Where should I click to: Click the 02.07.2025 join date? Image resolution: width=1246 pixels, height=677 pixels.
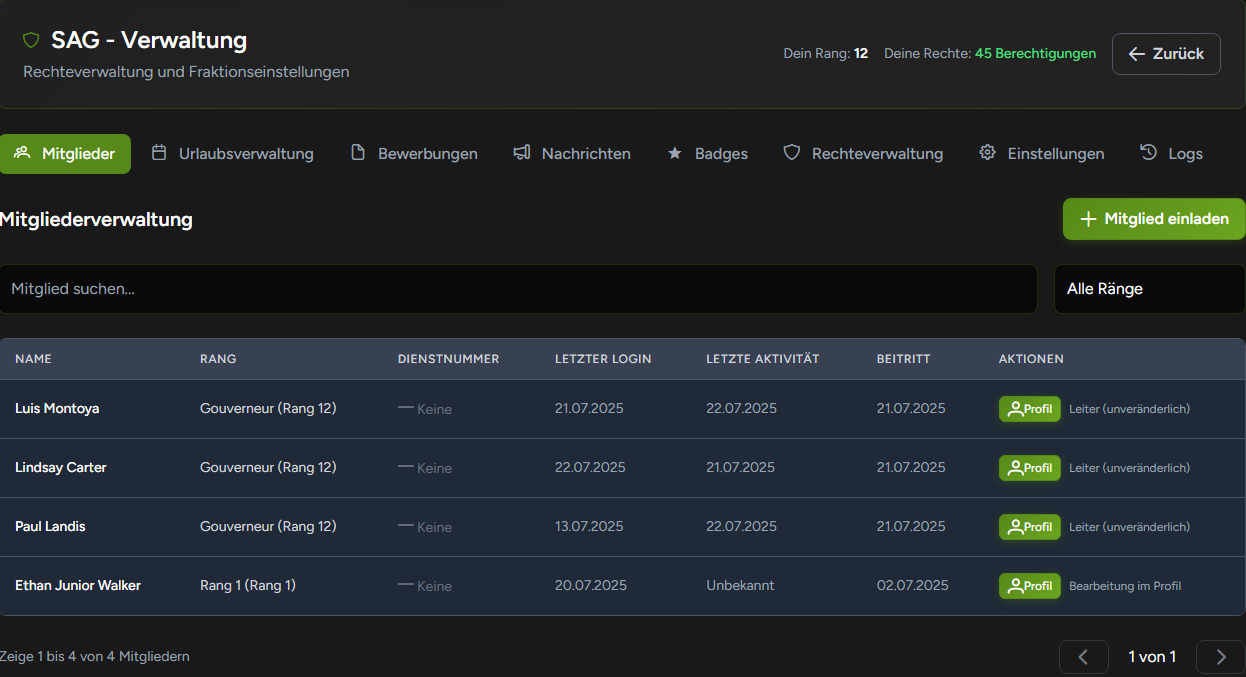point(911,586)
